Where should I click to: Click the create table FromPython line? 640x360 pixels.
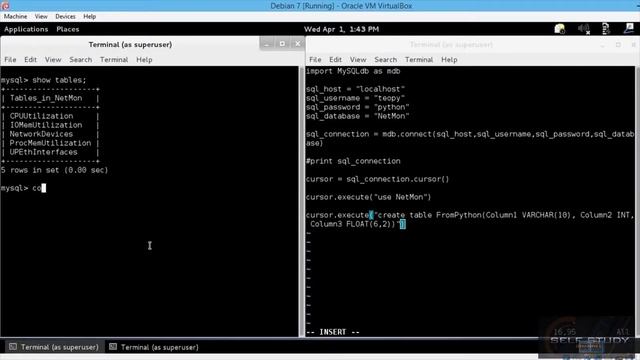tap(470, 219)
